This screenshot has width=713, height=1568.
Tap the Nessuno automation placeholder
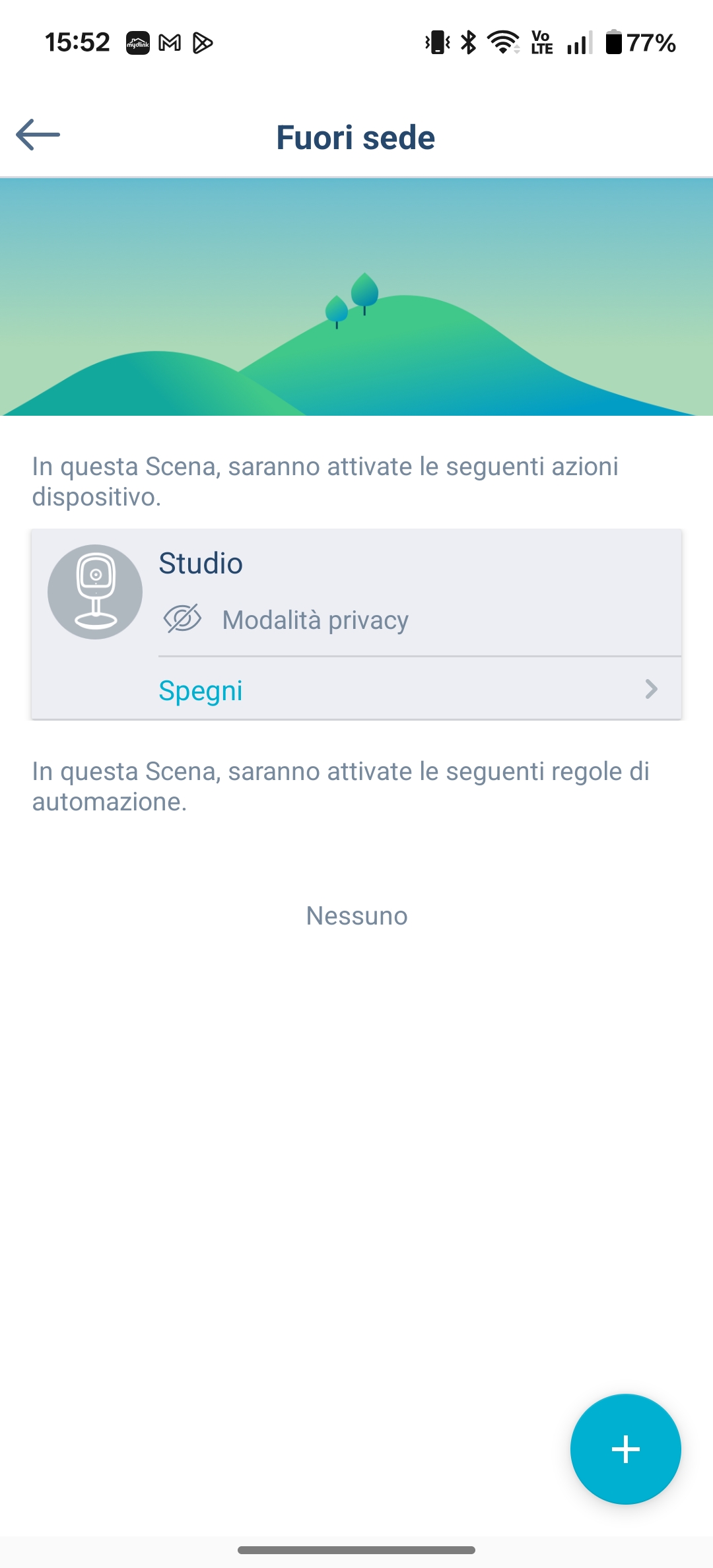point(356,916)
